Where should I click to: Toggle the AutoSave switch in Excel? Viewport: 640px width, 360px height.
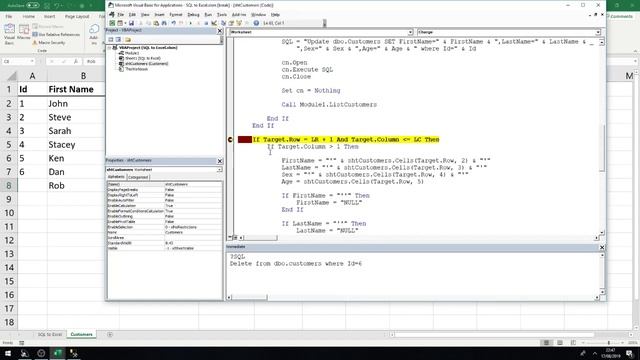pos(32,5)
